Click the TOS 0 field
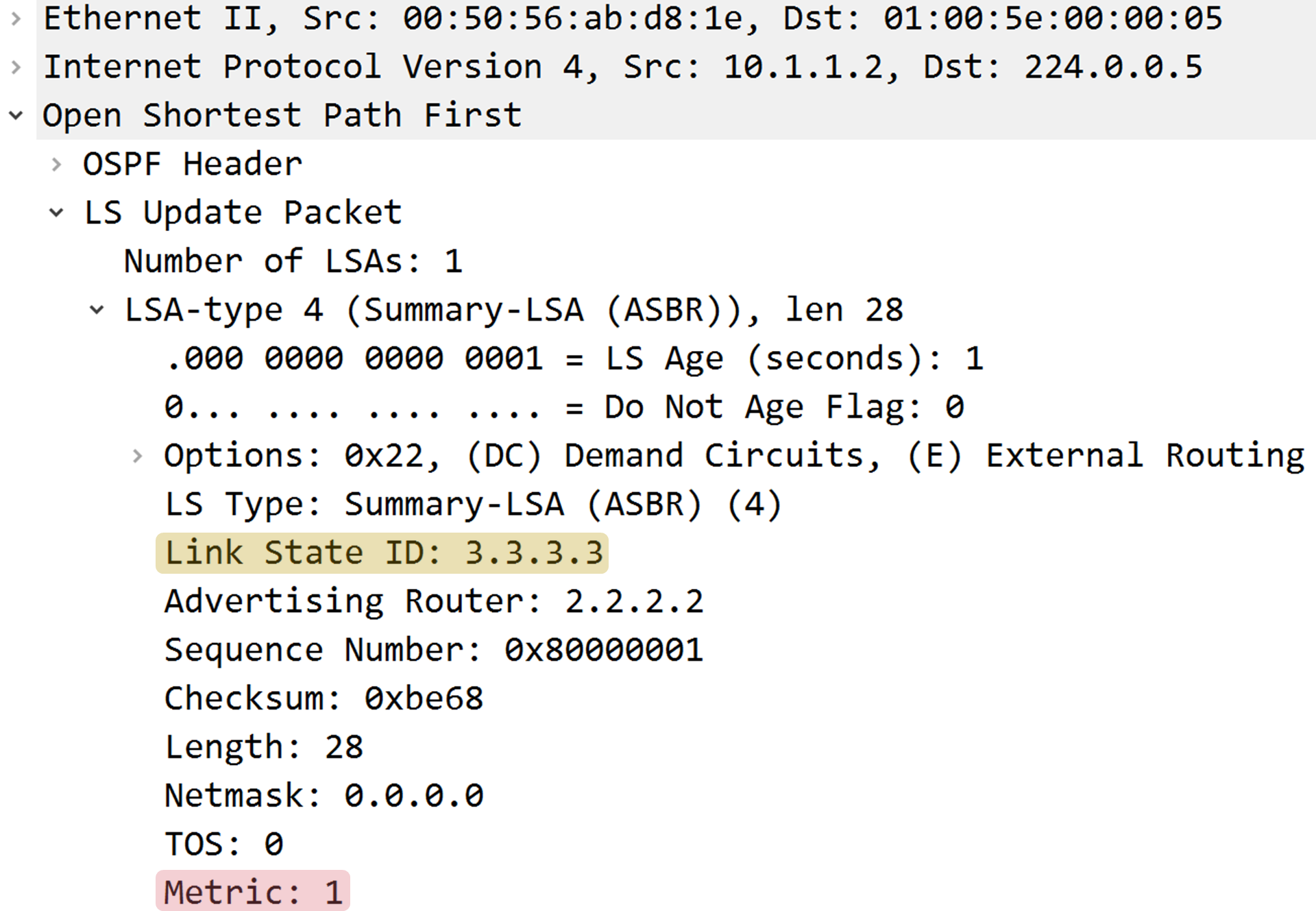Viewport: 1316px width, 911px height. point(224,844)
